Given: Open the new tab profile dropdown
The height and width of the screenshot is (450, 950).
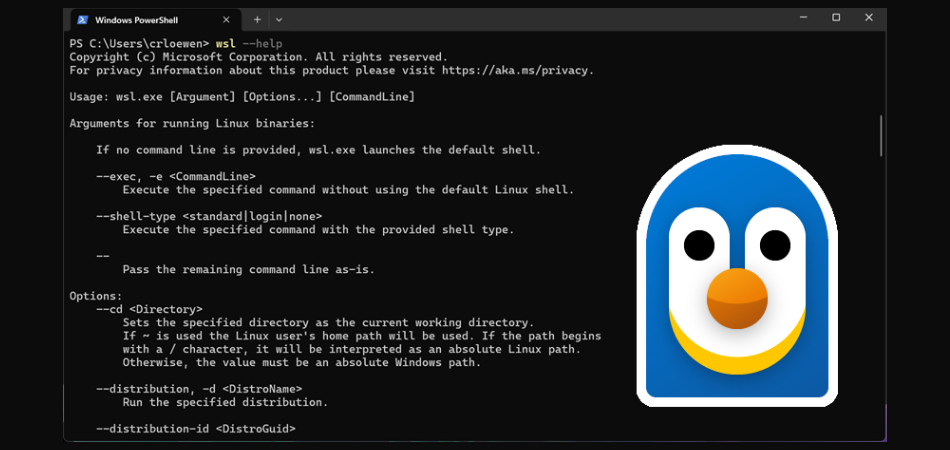Looking at the screenshot, I should coord(279,20).
